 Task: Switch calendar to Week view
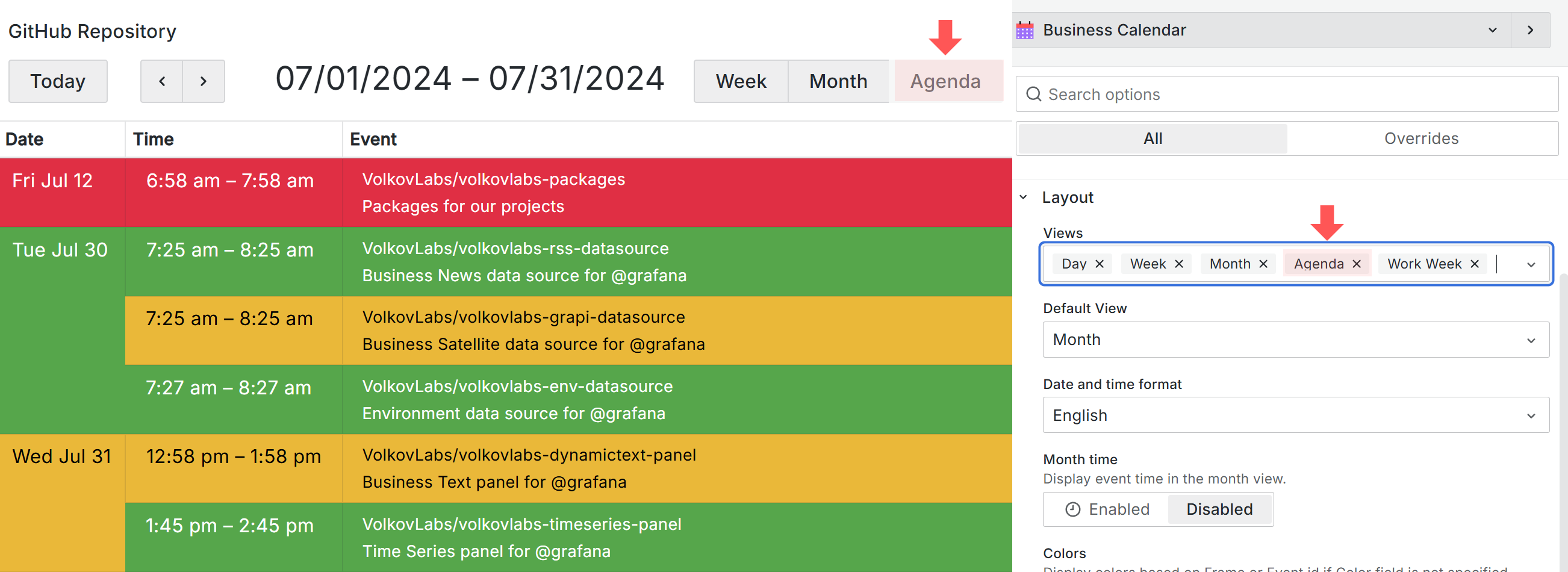(x=741, y=81)
